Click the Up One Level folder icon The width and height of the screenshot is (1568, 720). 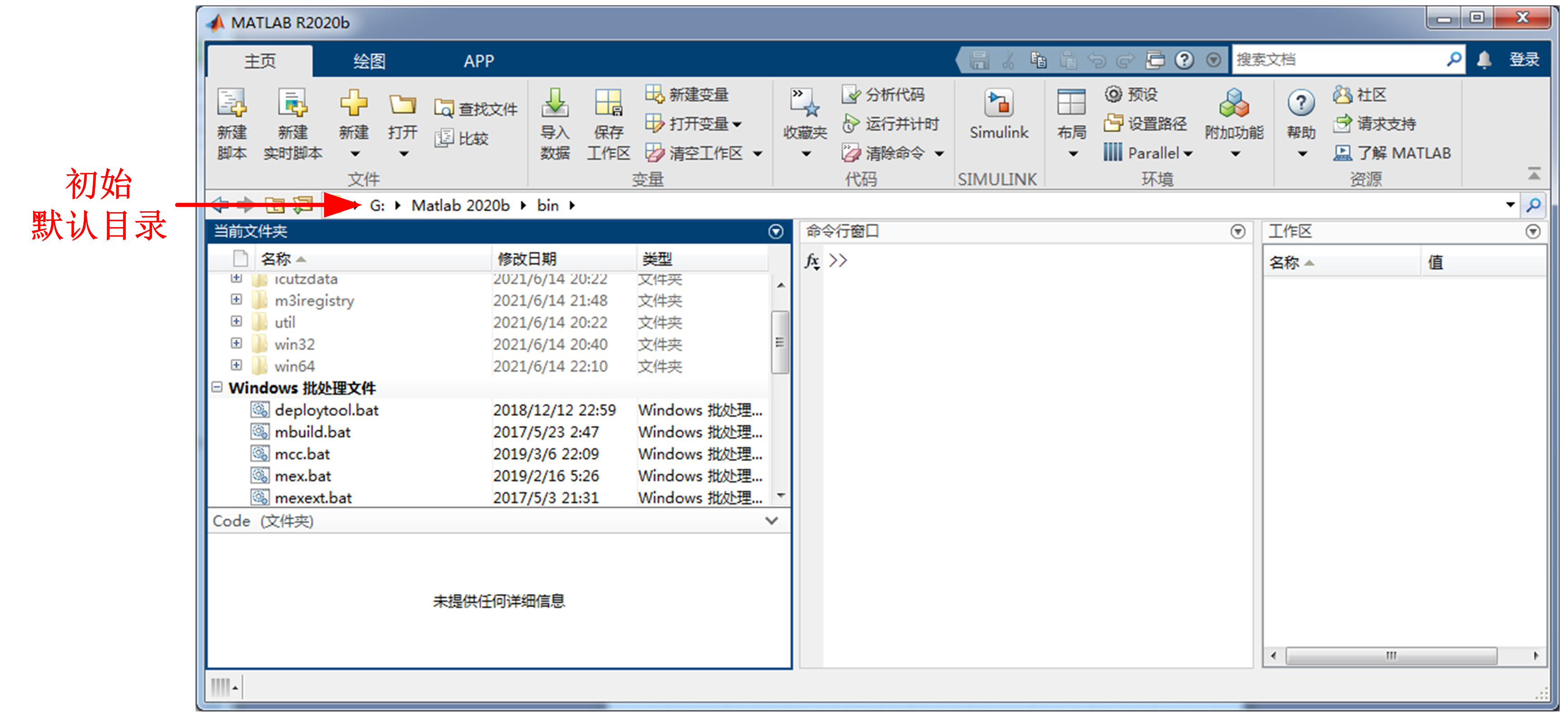point(274,205)
